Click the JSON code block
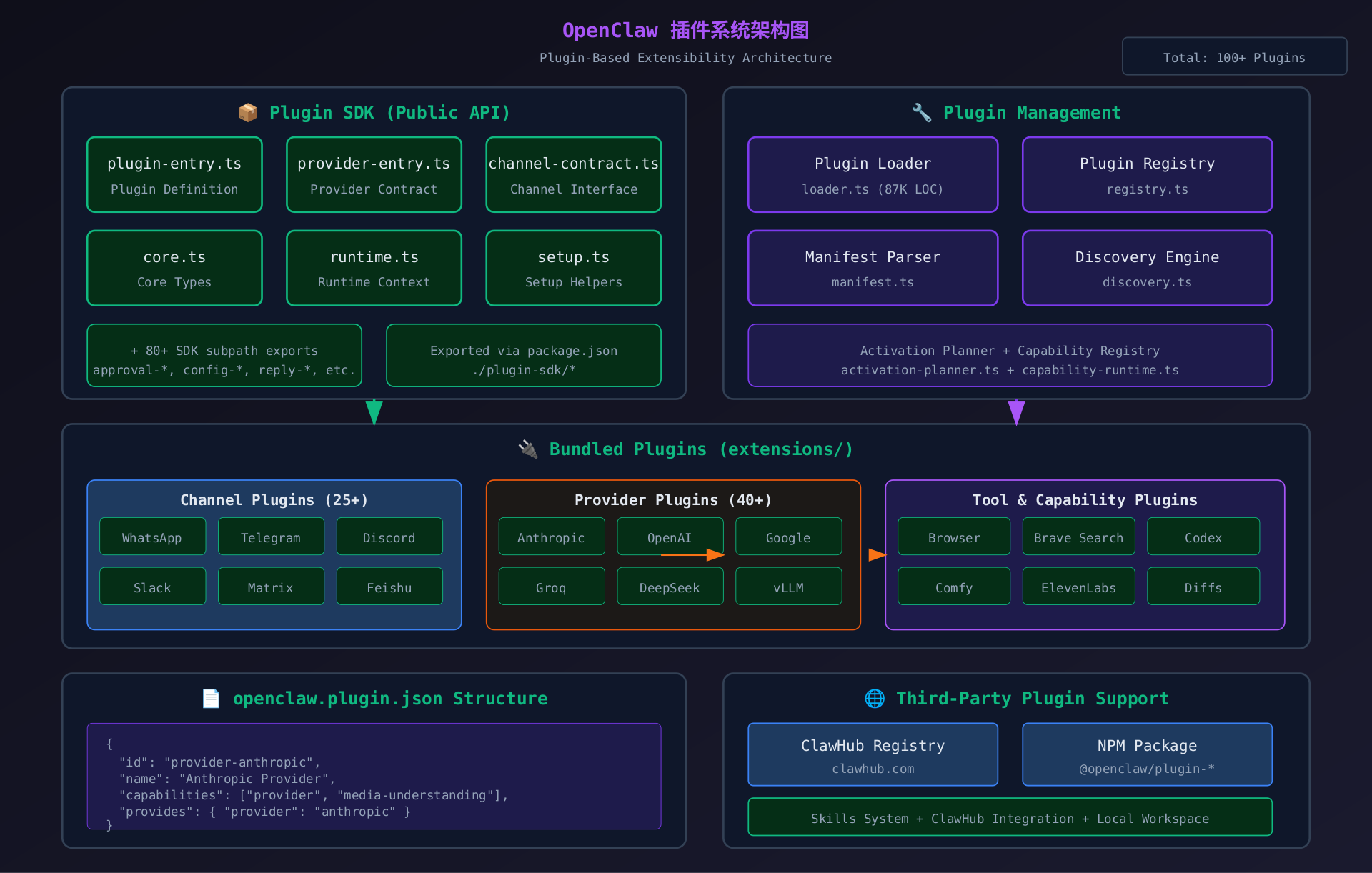 click(x=374, y=777)
